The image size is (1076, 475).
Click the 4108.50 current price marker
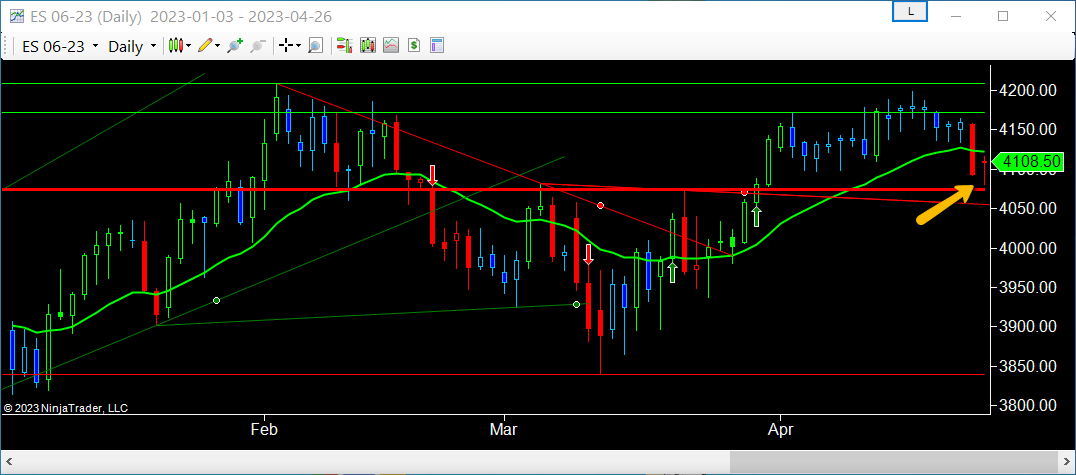[x=1027, y=162]
